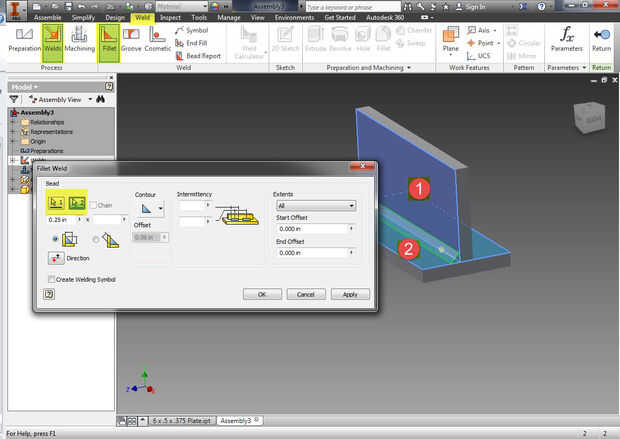Choose the Cosmetic weld tool
Image resolution: width=620 pixels, height=439 pixels.
pyautogui.click(x=157, y=40)
